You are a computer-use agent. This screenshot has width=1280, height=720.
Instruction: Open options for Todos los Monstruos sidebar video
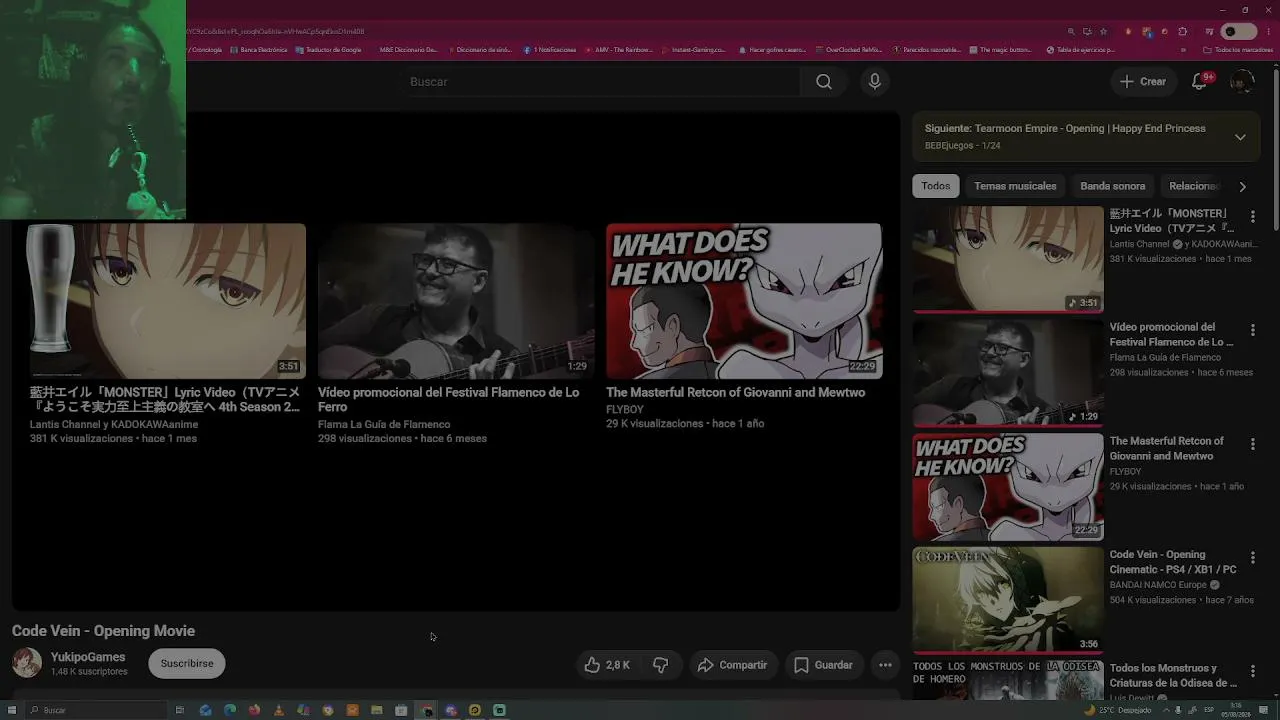coord(1253,671)
